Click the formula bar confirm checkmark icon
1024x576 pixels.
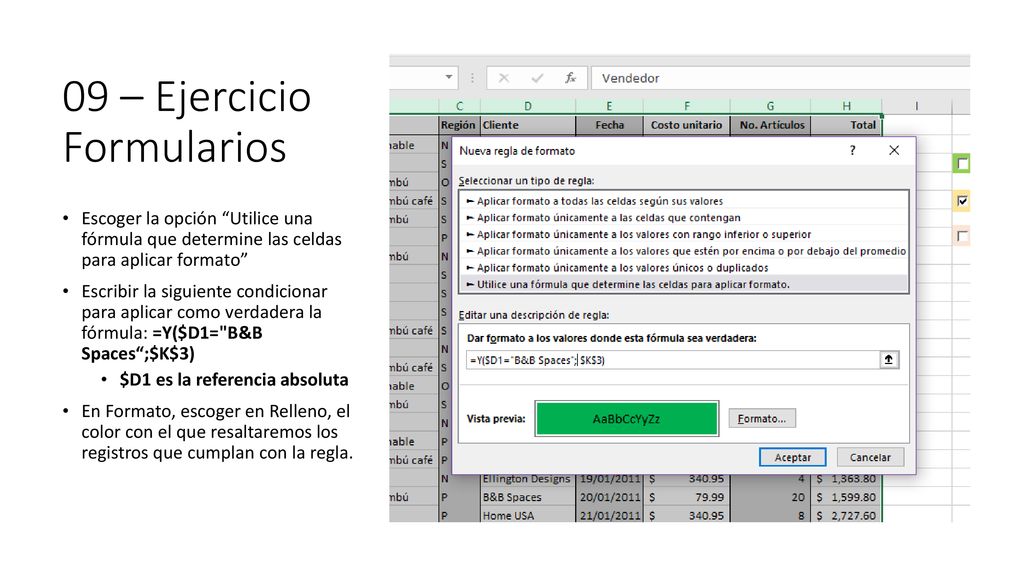[x=537, y=78]
